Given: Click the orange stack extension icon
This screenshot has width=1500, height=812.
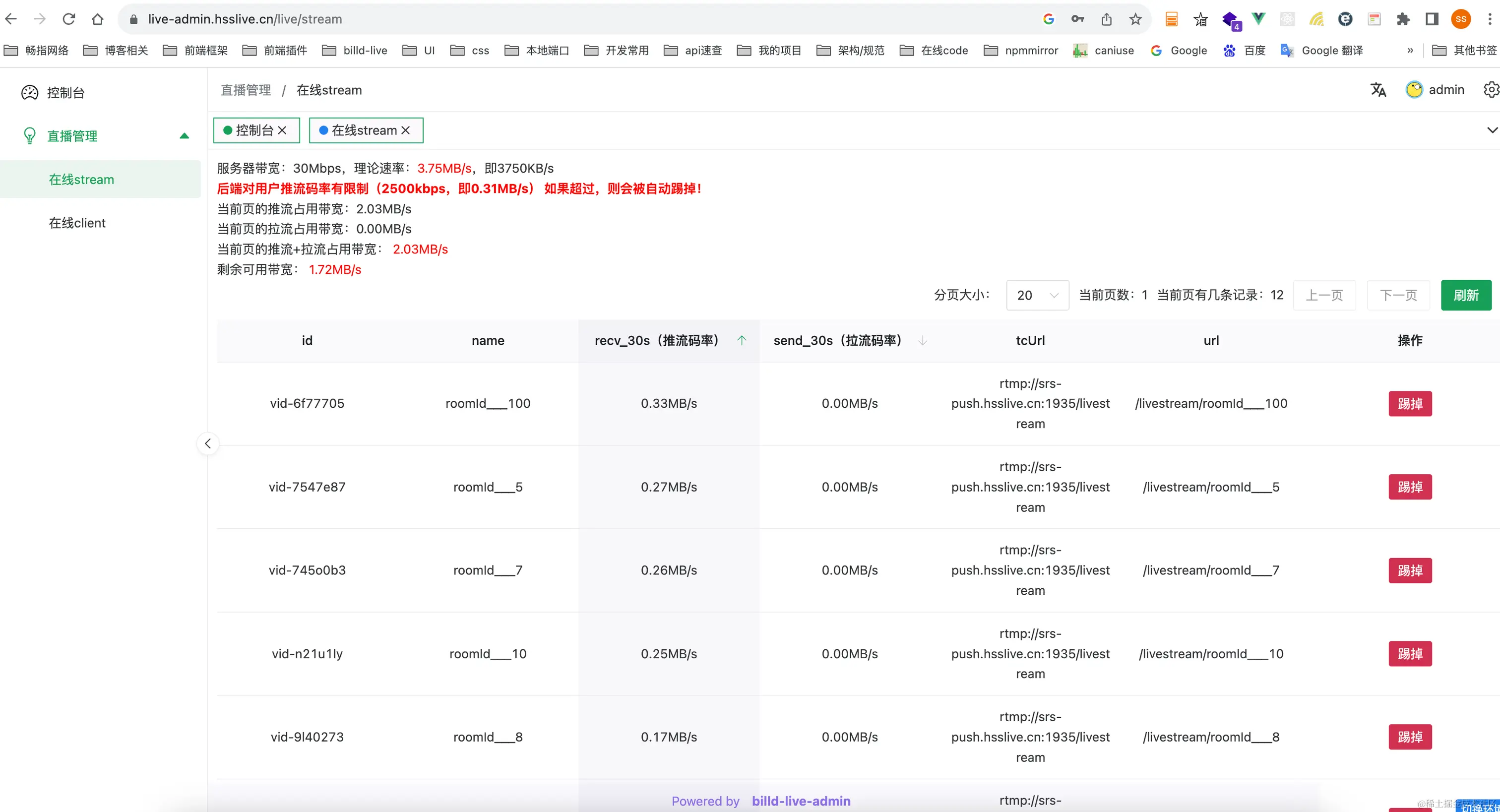Looking at the screenshot, I should point(1172,19).
